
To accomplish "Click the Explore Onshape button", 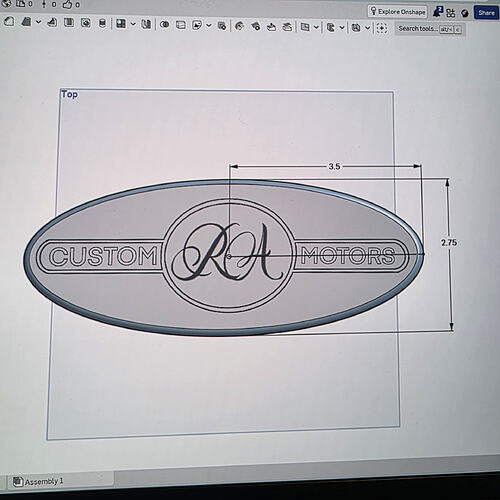I will [398, 12].
